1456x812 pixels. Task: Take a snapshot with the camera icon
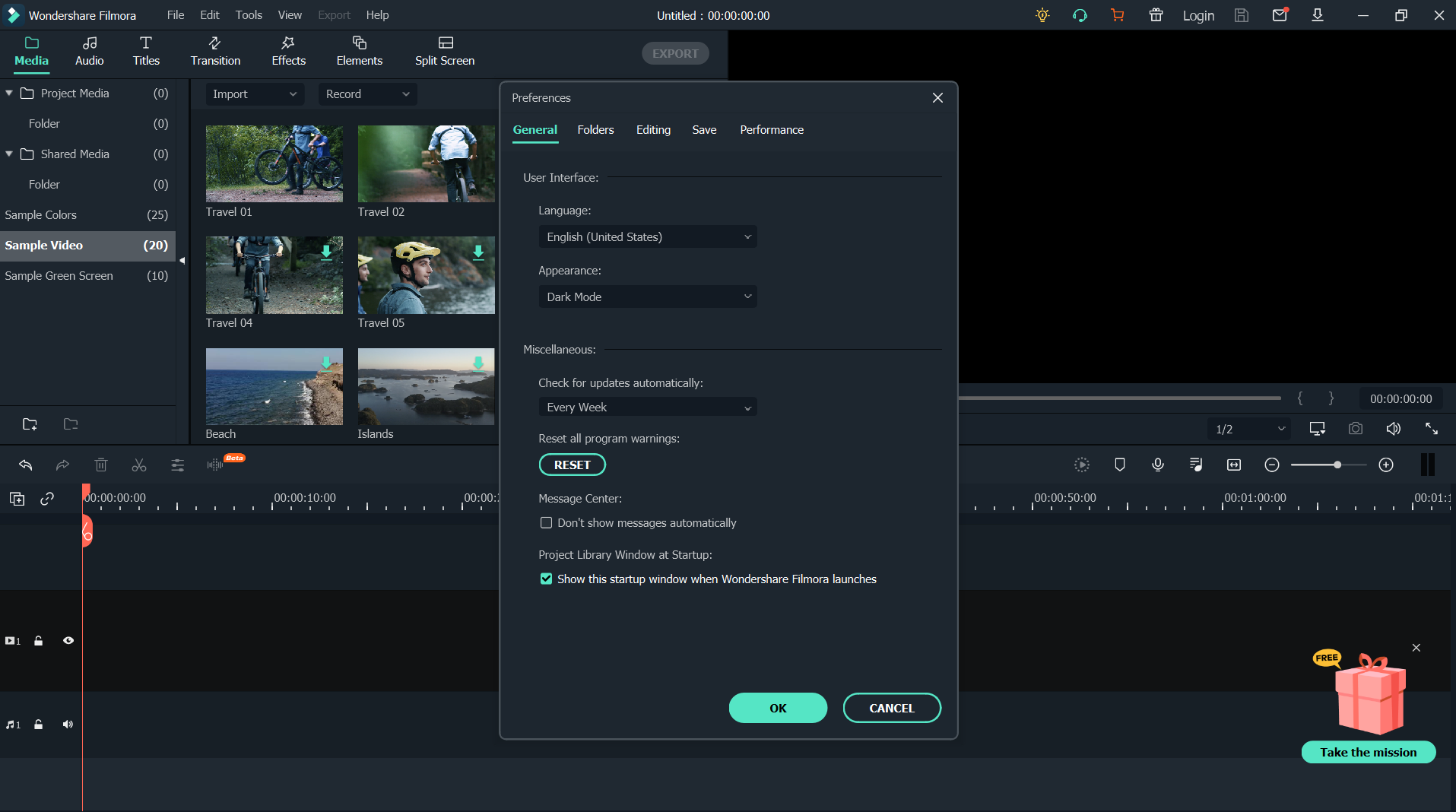[x=1355, y=428]
